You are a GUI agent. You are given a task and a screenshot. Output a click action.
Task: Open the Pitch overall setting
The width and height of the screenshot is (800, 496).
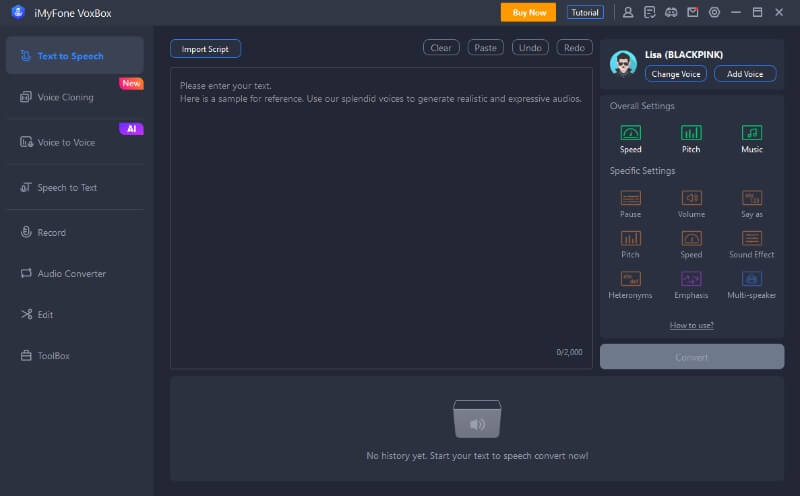(691, 138)
